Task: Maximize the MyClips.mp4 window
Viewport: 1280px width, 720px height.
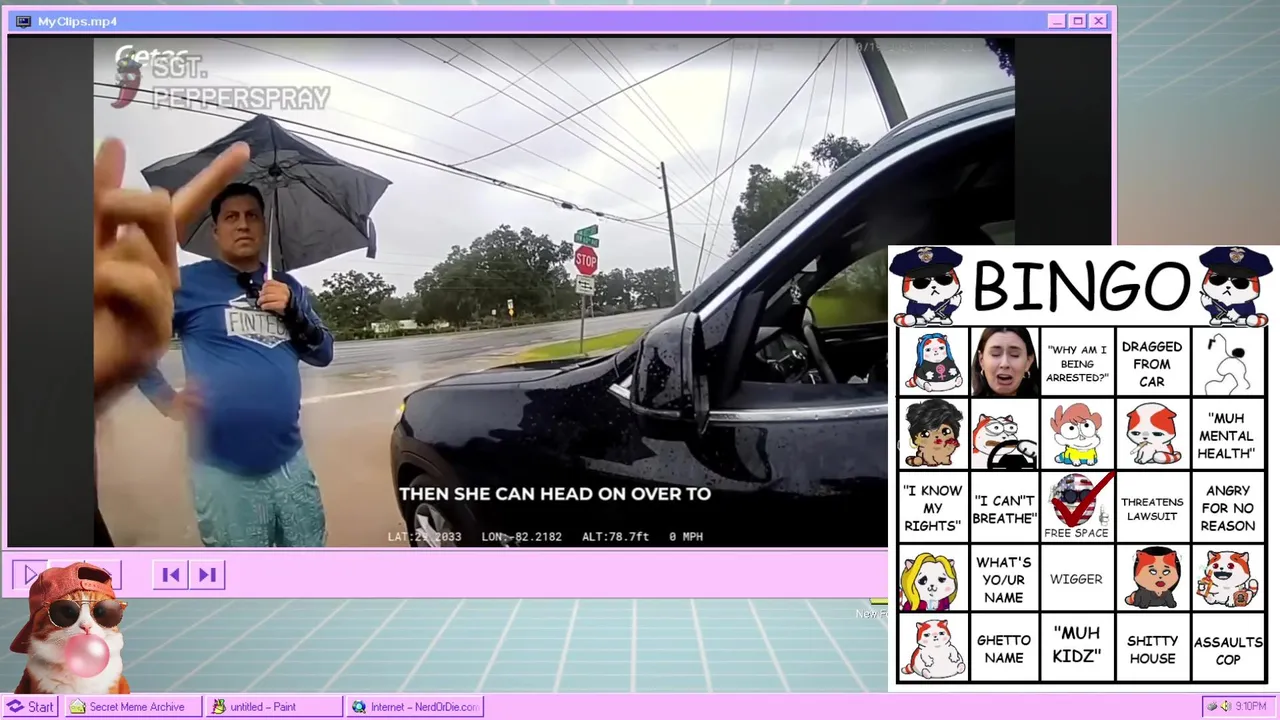Action: coord(1078,21)
